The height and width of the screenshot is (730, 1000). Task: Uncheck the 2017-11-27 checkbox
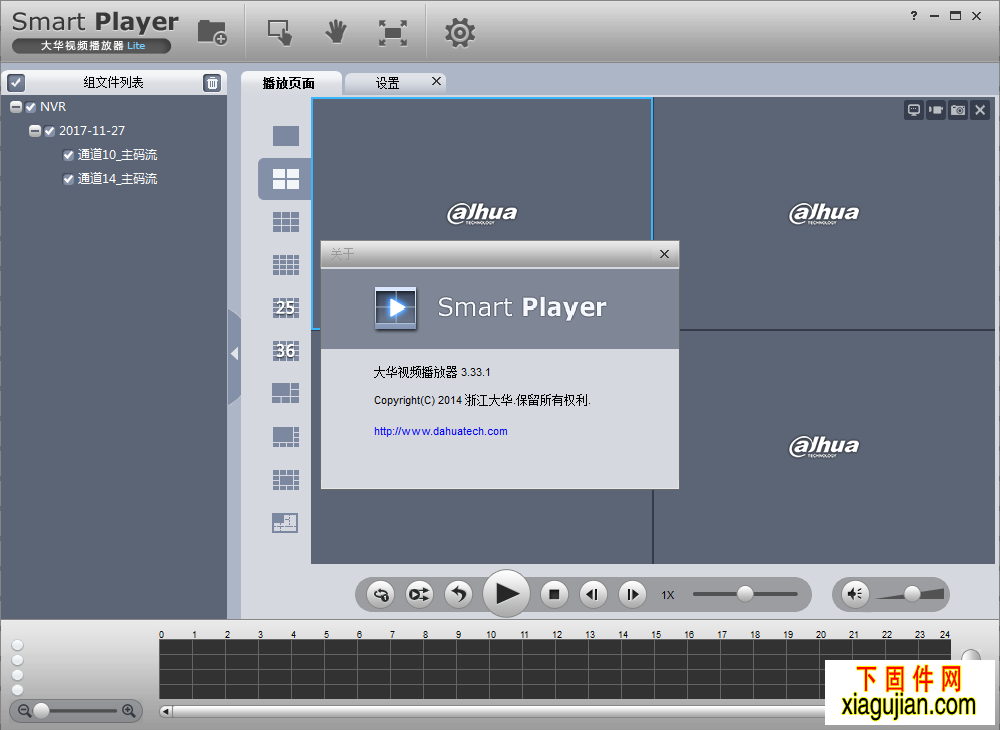click(50, 131)
